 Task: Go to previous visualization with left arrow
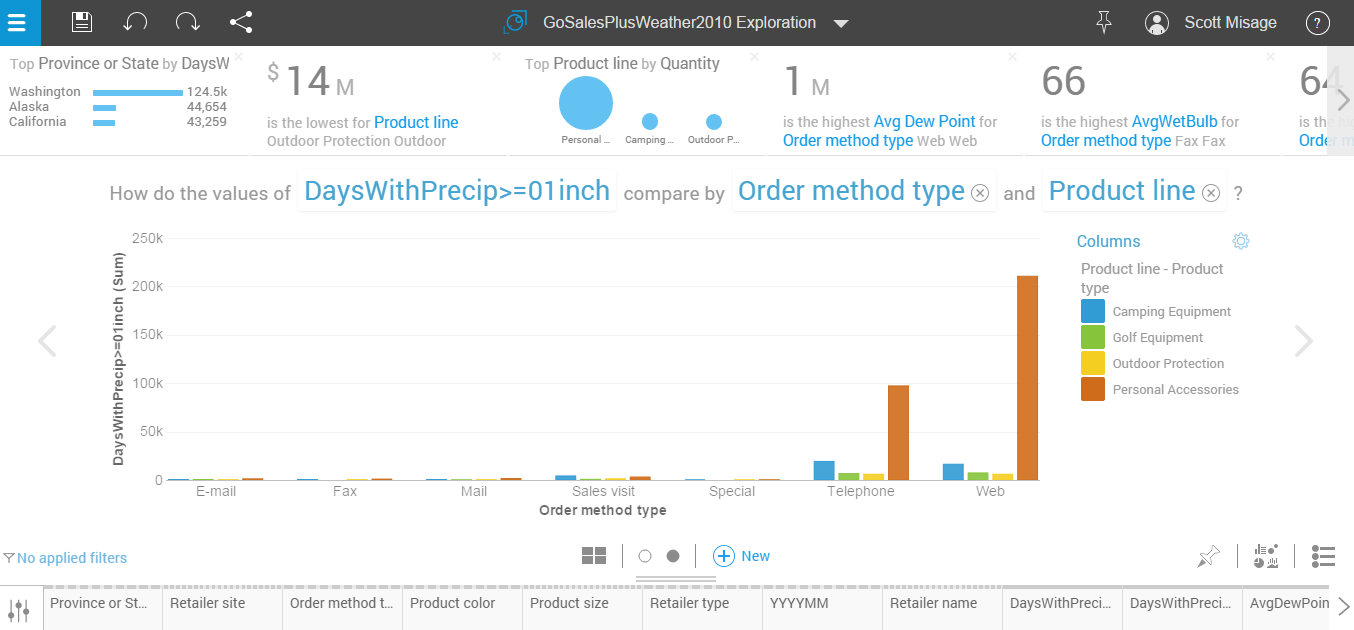click(47, 341)
